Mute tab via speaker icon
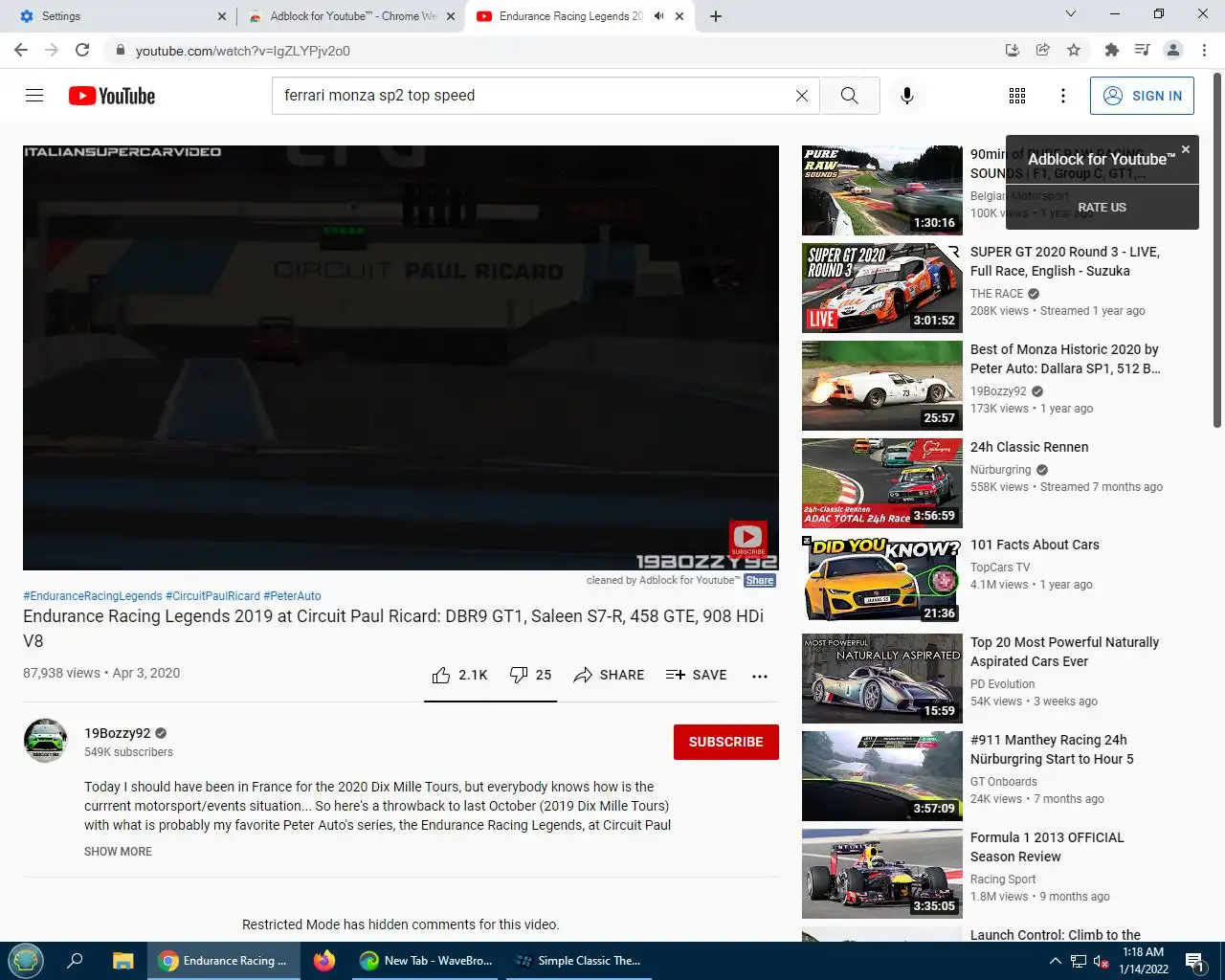Screen dimensions: 1225x980 (658, 16)
